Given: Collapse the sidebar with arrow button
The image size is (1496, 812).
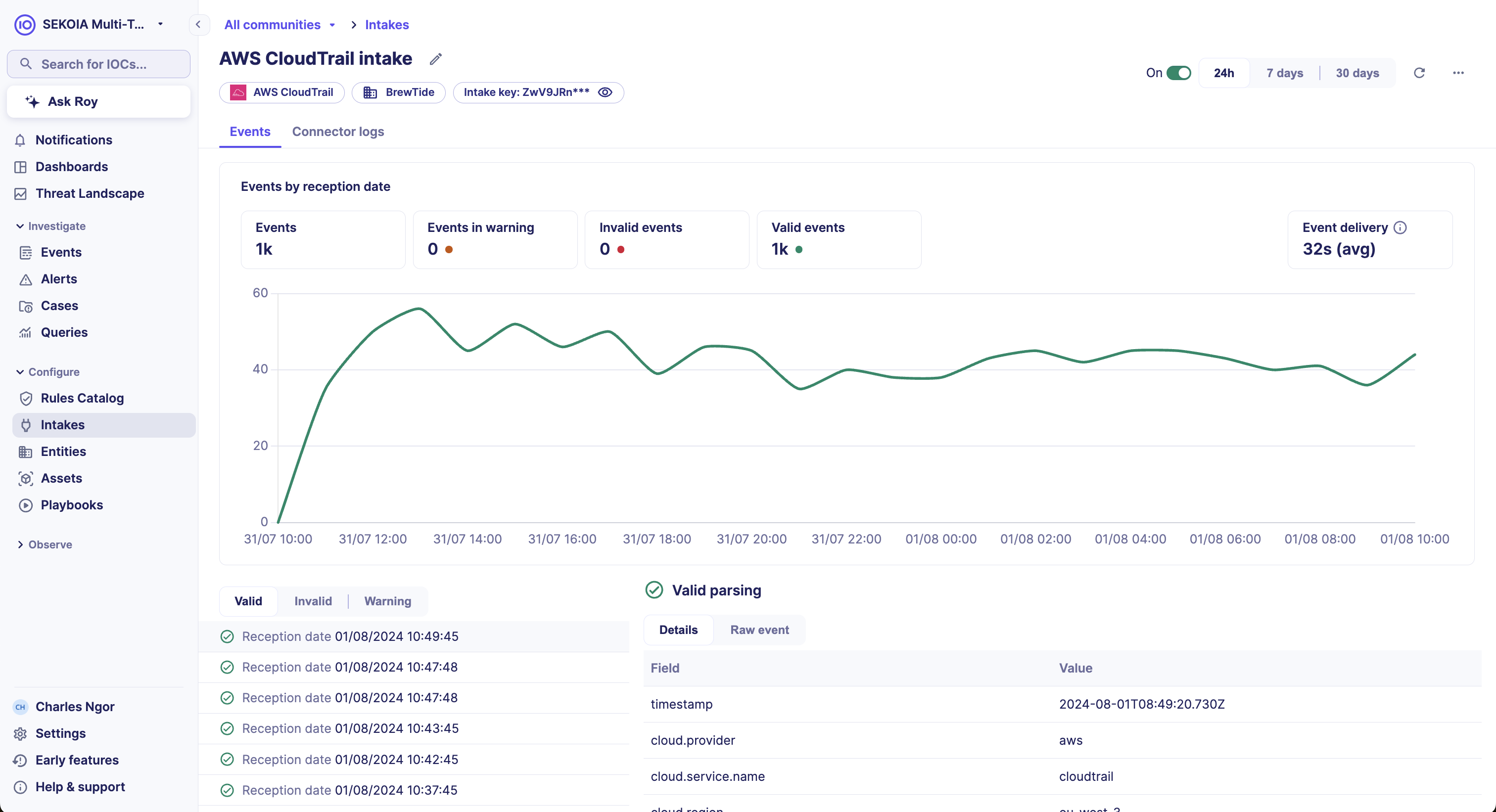Looking at the screenshot, I should (198, 25).
